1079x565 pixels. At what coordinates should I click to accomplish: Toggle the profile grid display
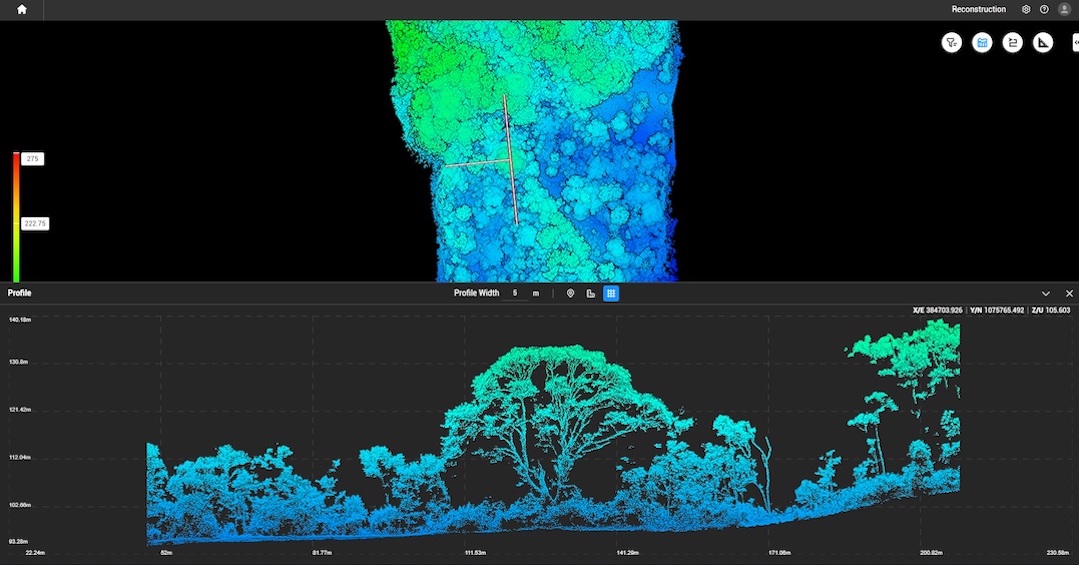tap(611, 293)
